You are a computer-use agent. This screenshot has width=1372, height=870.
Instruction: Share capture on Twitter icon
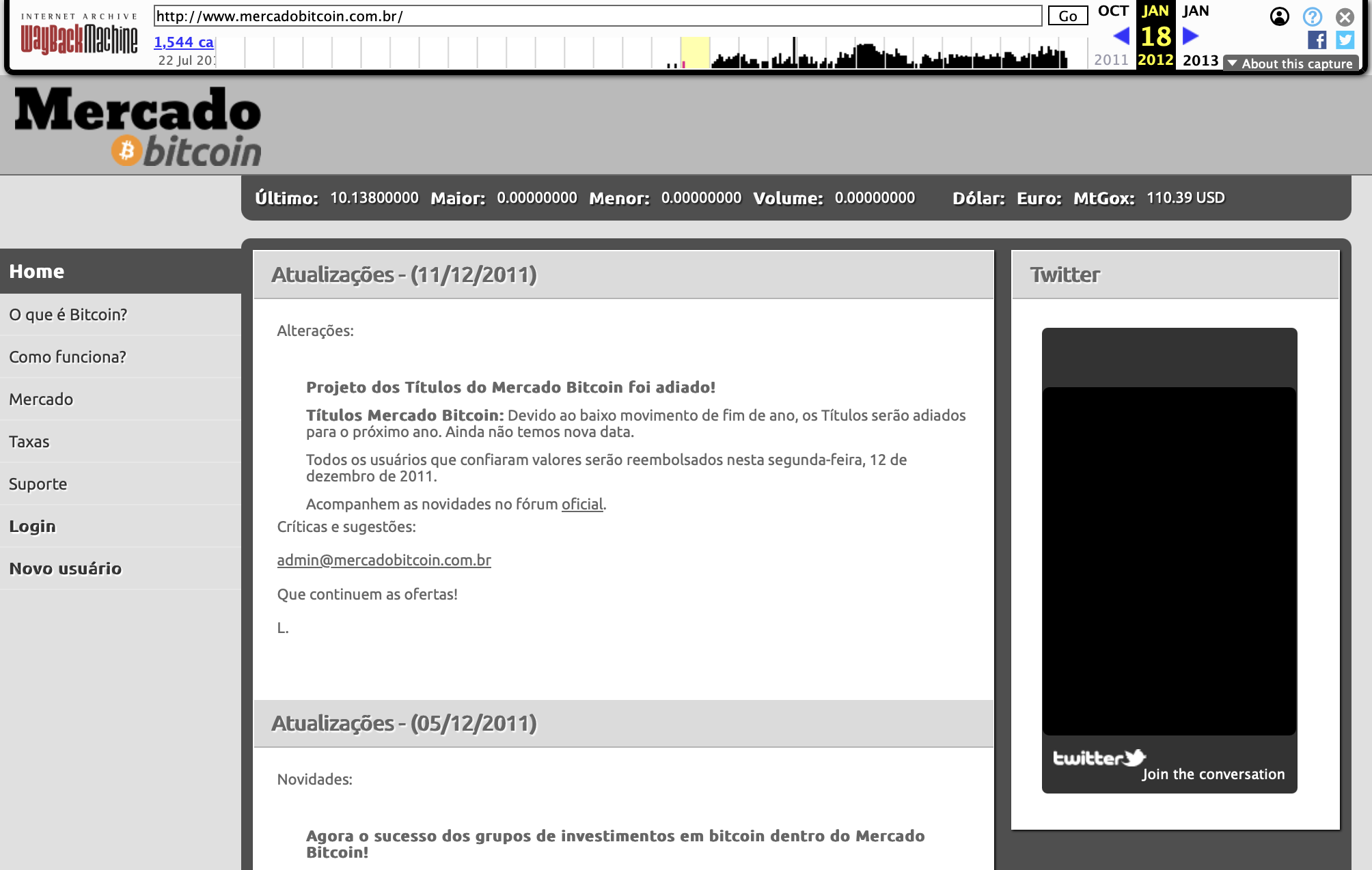[x=1345, y=40]
